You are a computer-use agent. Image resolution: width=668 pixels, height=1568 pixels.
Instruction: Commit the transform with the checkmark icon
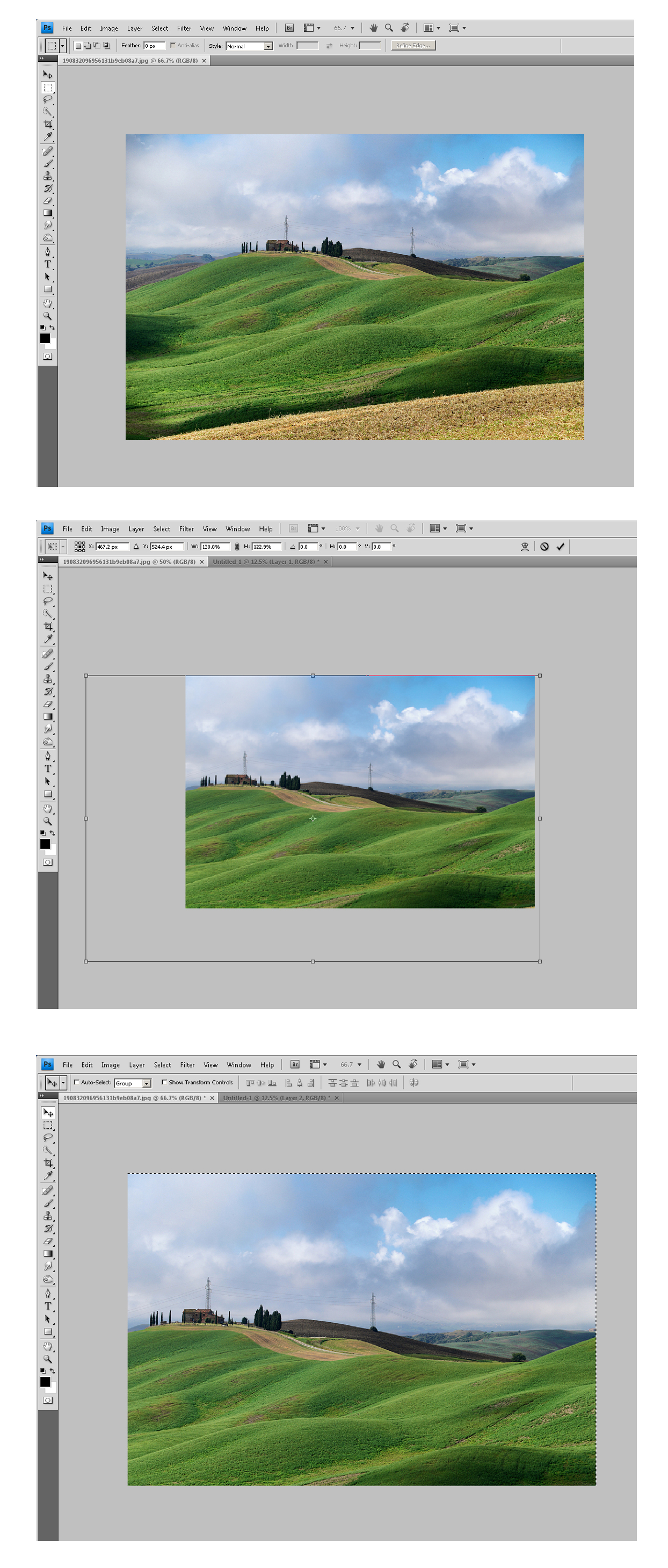click(x=560, y=547)
